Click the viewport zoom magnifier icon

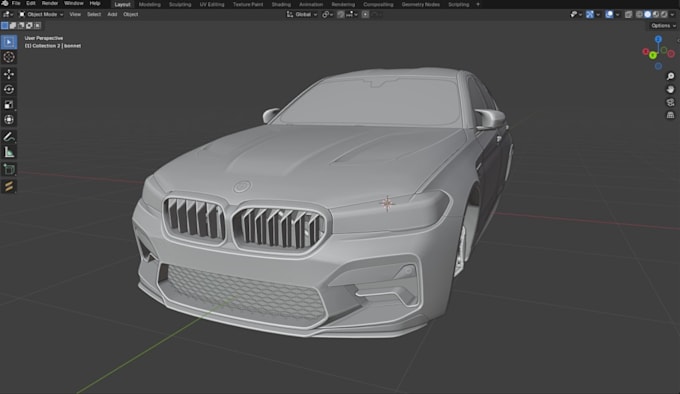[670, 76]
